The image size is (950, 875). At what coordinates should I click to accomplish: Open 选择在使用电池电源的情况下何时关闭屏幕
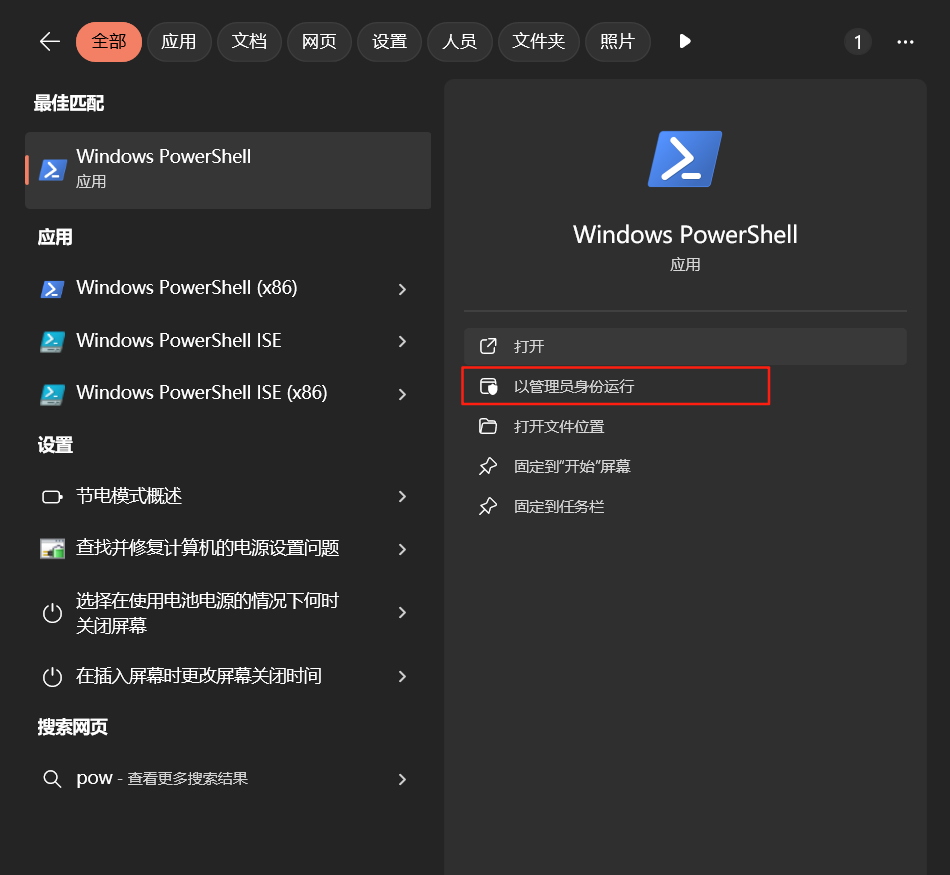pos(228,613)
